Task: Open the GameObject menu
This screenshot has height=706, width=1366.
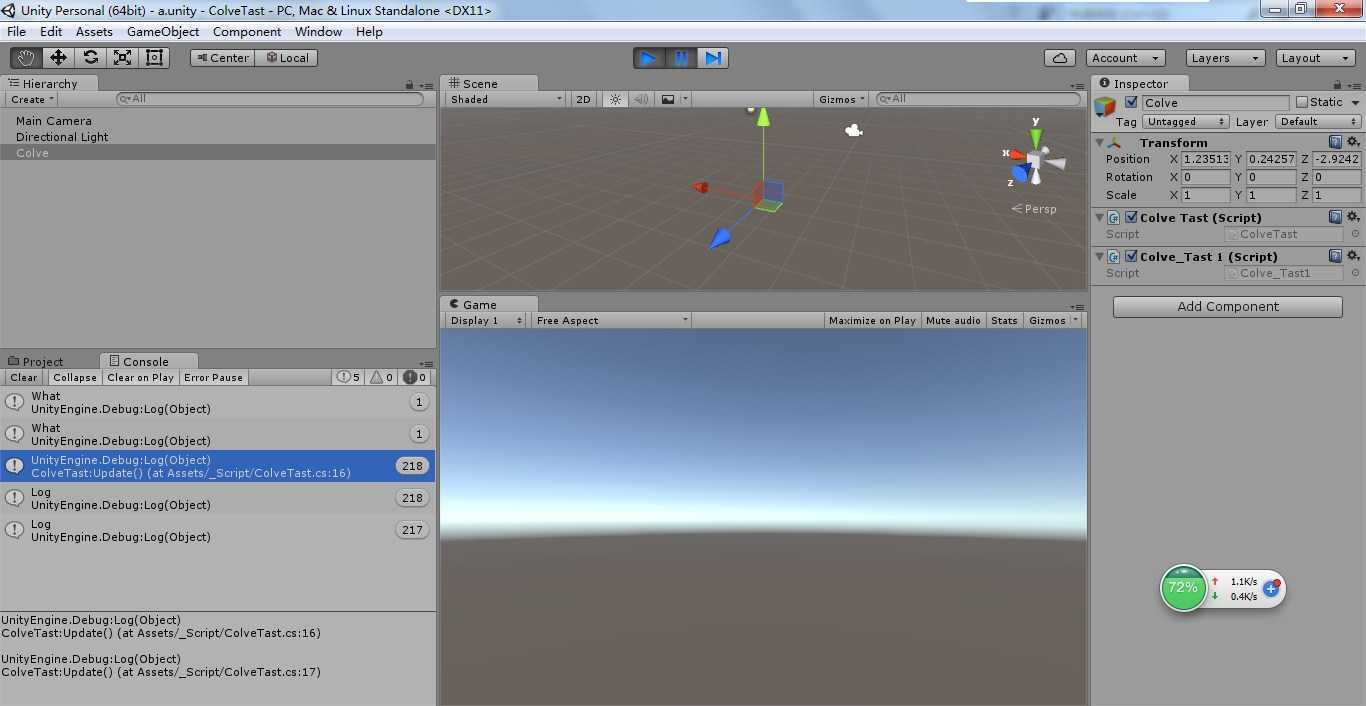Action: click(163, 31)
